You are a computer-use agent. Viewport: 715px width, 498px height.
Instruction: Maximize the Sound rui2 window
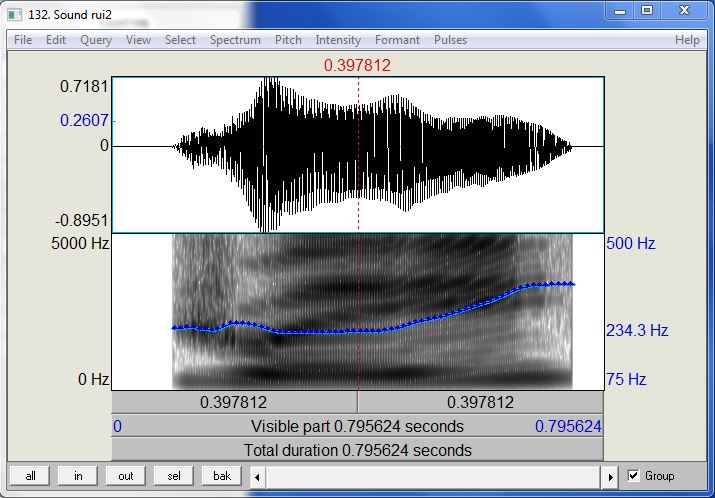click(647, 11)
